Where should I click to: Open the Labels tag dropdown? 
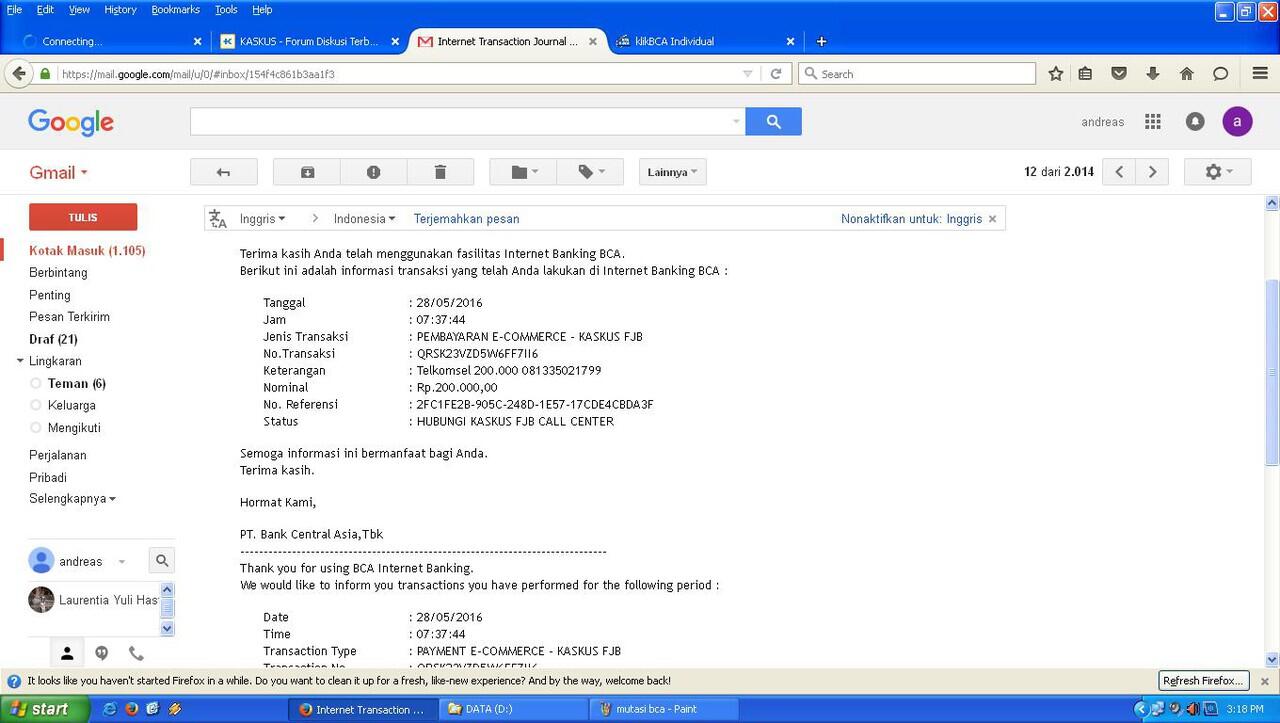pyautogui.click(x=590, y=172)
